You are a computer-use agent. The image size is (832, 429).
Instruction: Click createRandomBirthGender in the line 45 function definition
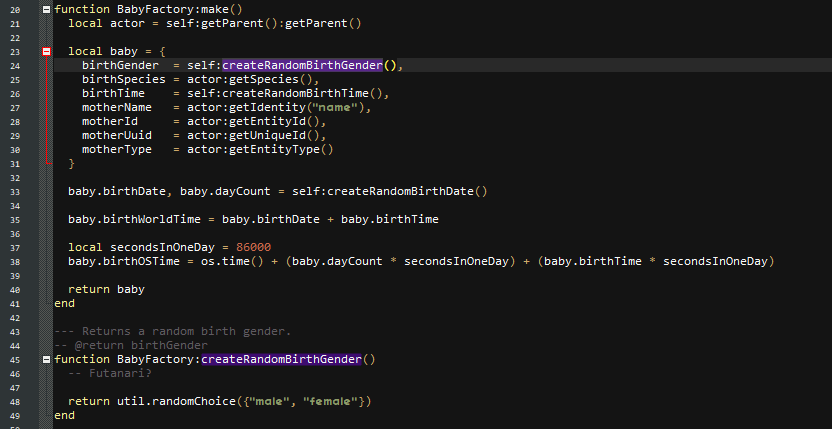click(x=281, y=359)
